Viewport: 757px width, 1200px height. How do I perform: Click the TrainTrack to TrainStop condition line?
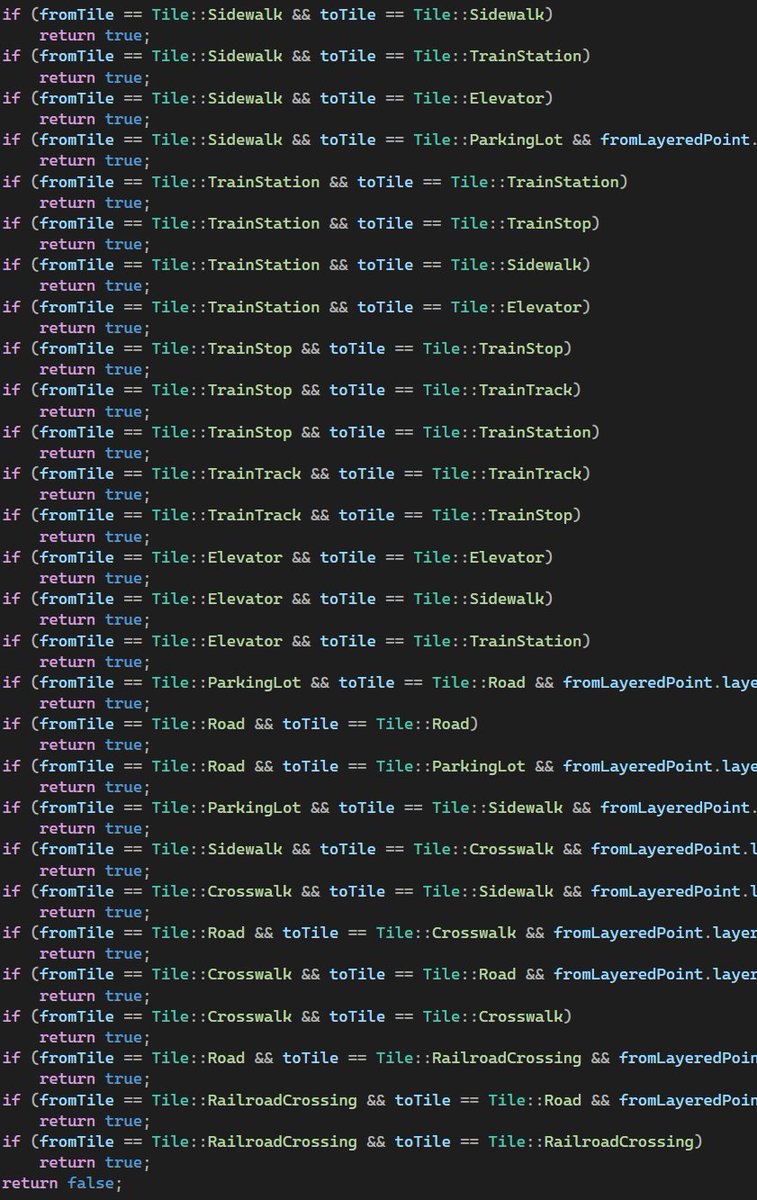click(x=292, y=515)
